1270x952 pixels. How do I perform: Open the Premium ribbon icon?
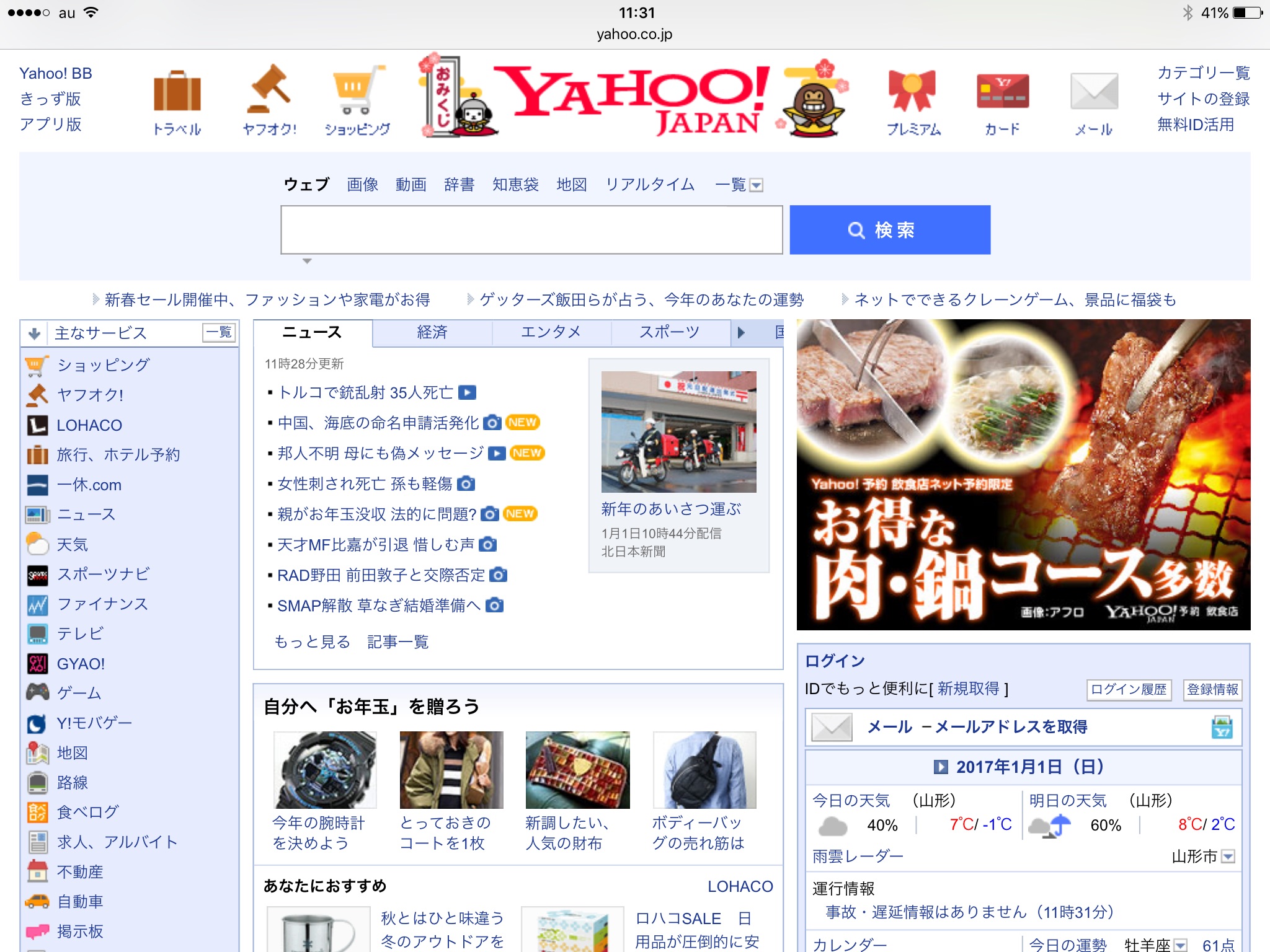(912, 90)
